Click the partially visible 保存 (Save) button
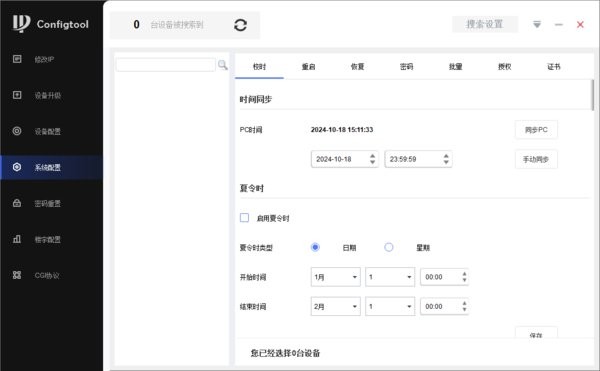Viewport: 600px width, 371px height. 536,333
